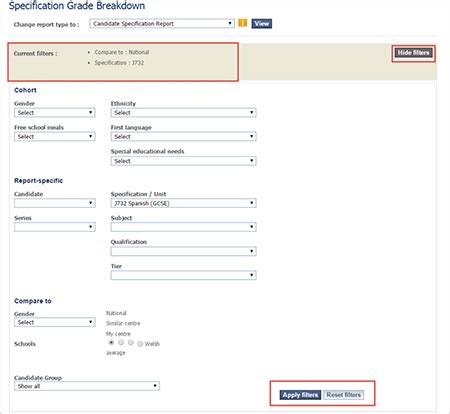Click the Apply filters button

point(300,395)
